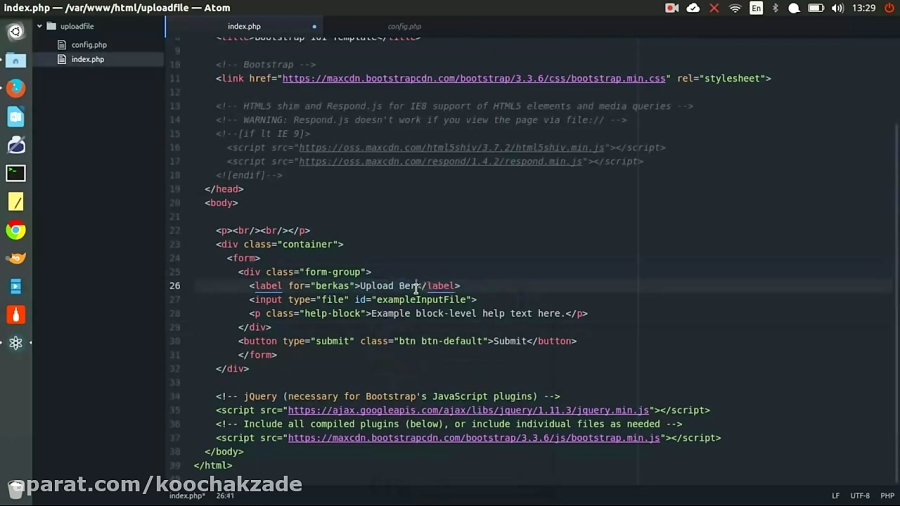Open the jquery.min.js googleapis link
Screen dimensions: 900x506
(468, 410)
